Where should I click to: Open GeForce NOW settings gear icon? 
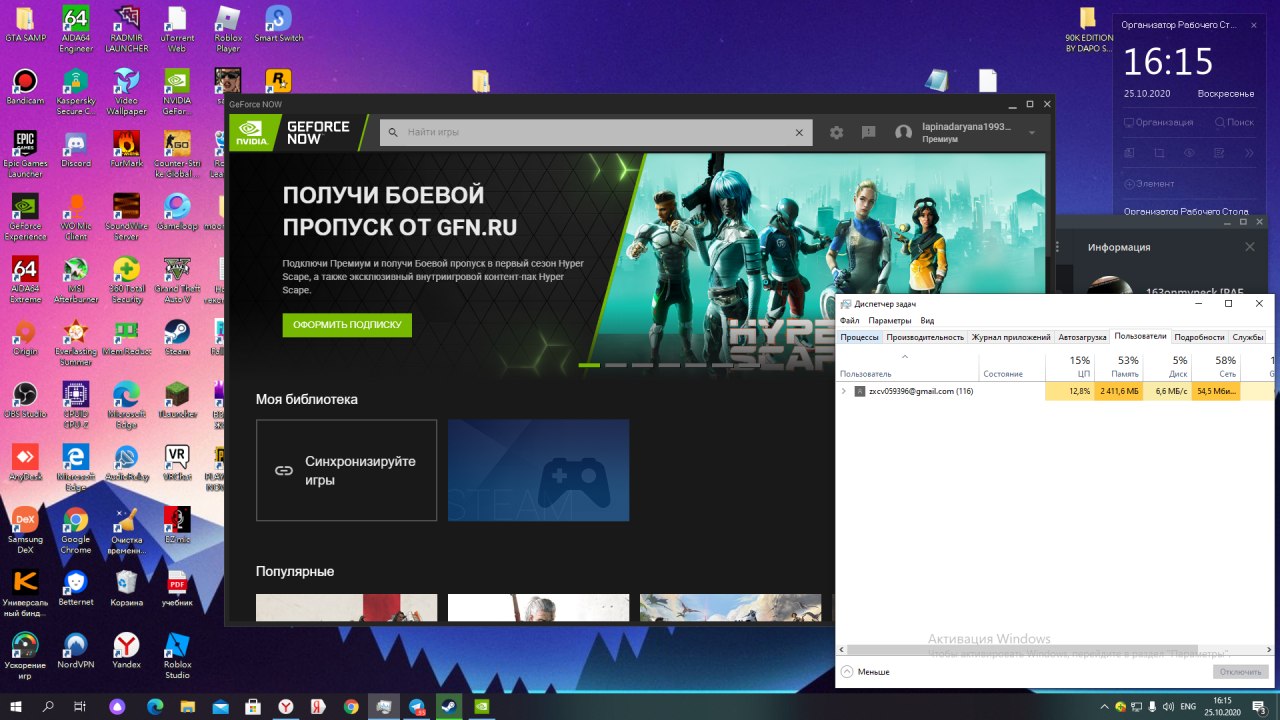coord(836,132)
